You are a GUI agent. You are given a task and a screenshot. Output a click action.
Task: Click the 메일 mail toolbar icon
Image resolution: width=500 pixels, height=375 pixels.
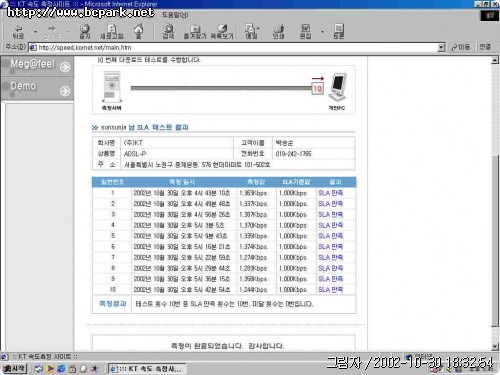pyautogui.click(x=251, y=32)
